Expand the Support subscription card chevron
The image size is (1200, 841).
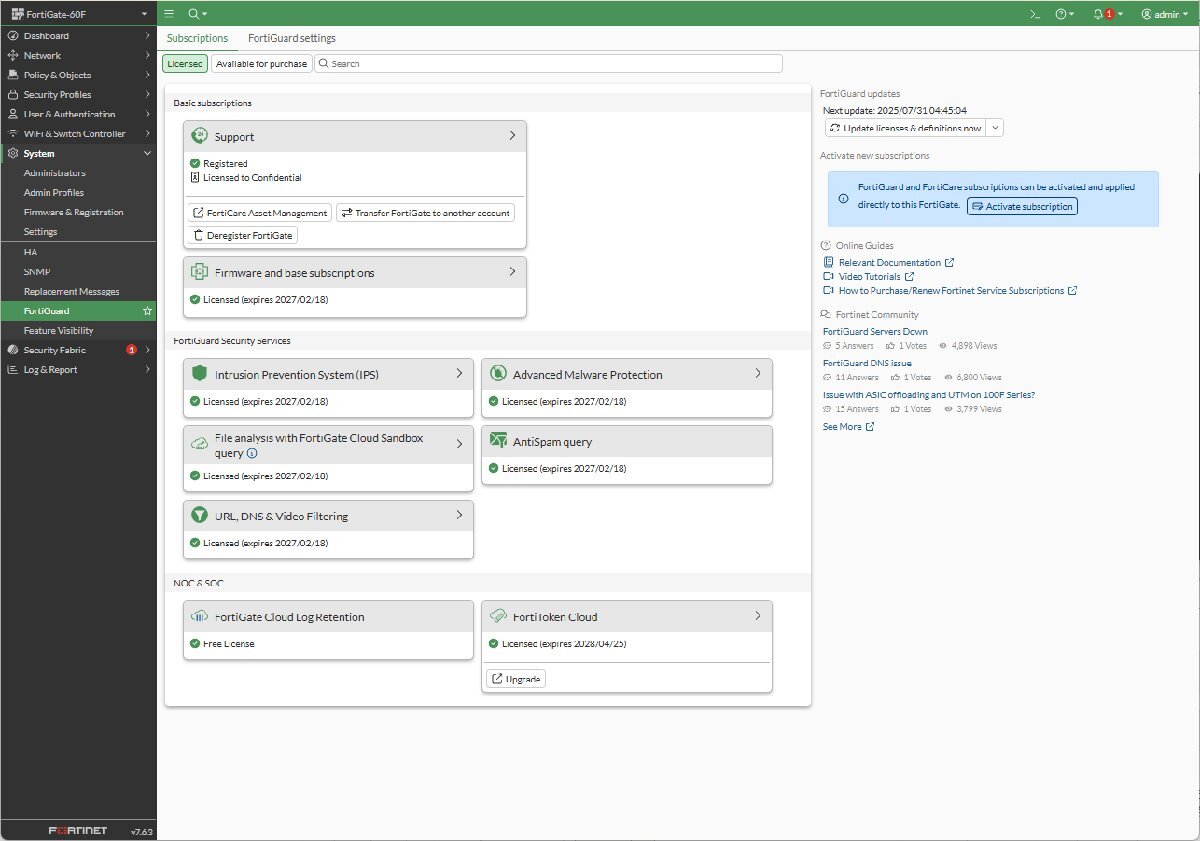[x=512, y=135]
